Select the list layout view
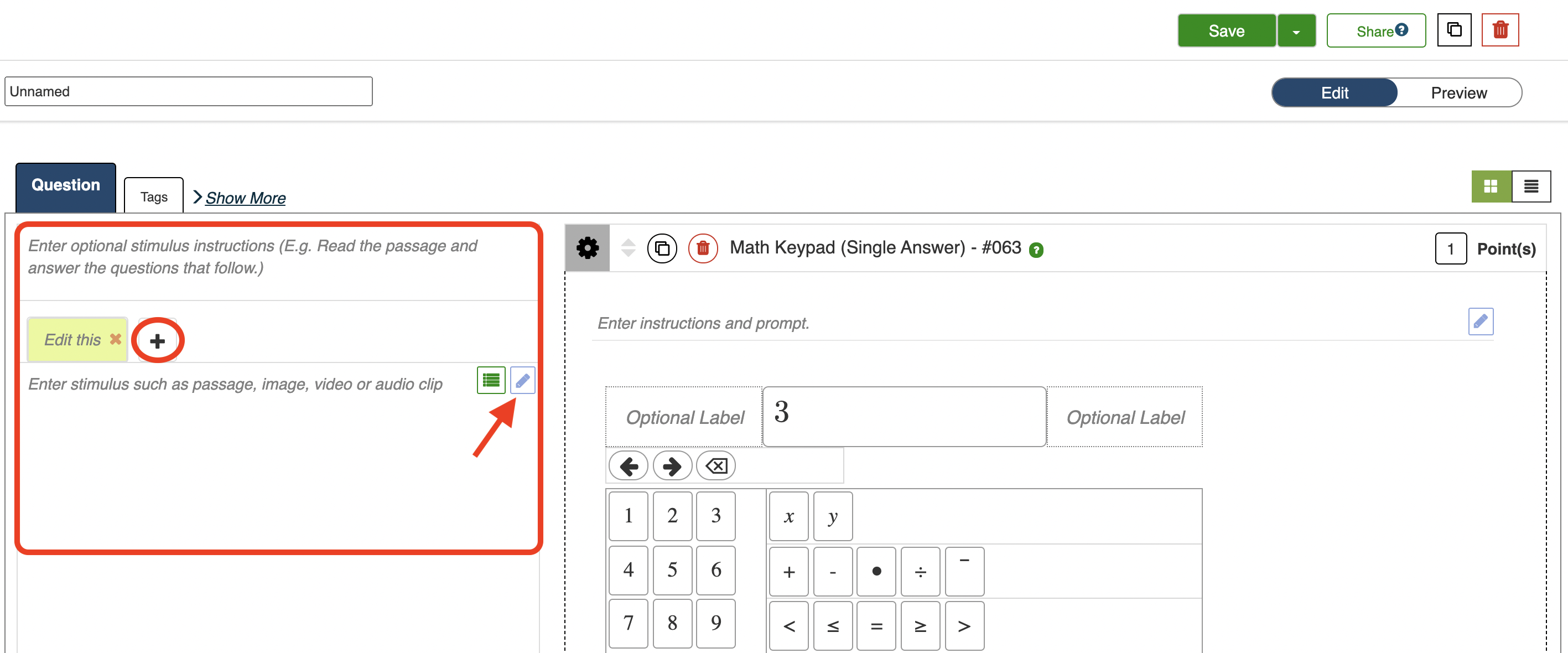 tap(1531, 186)
